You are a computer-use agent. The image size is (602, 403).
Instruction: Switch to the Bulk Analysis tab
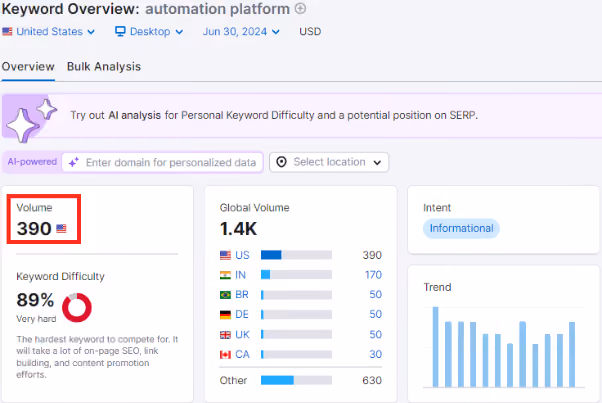[x=104, y=67]
